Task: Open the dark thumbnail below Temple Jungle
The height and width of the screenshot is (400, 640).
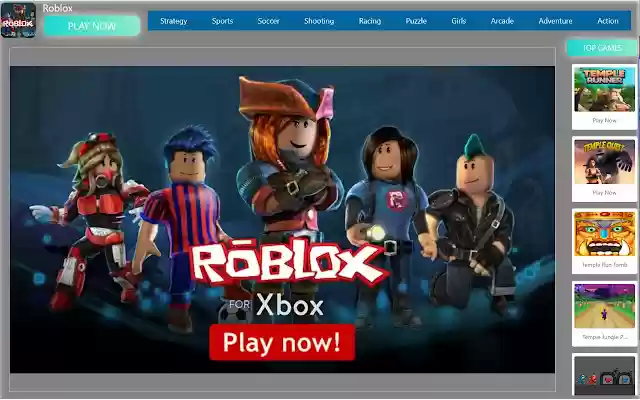Action: coord(604,376)
